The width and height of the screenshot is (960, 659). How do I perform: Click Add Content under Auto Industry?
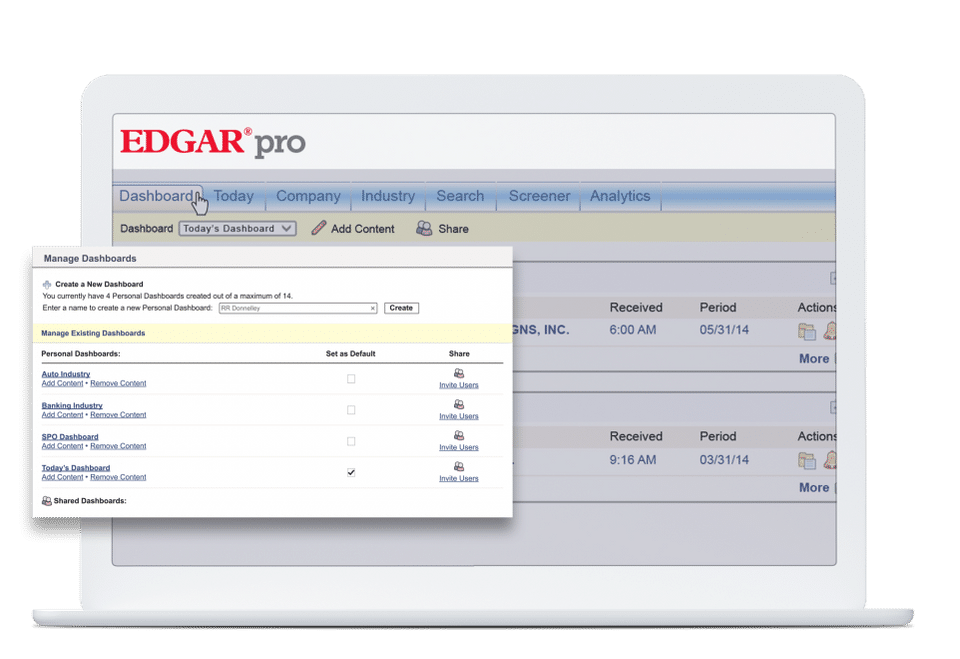tap(62, 383)
